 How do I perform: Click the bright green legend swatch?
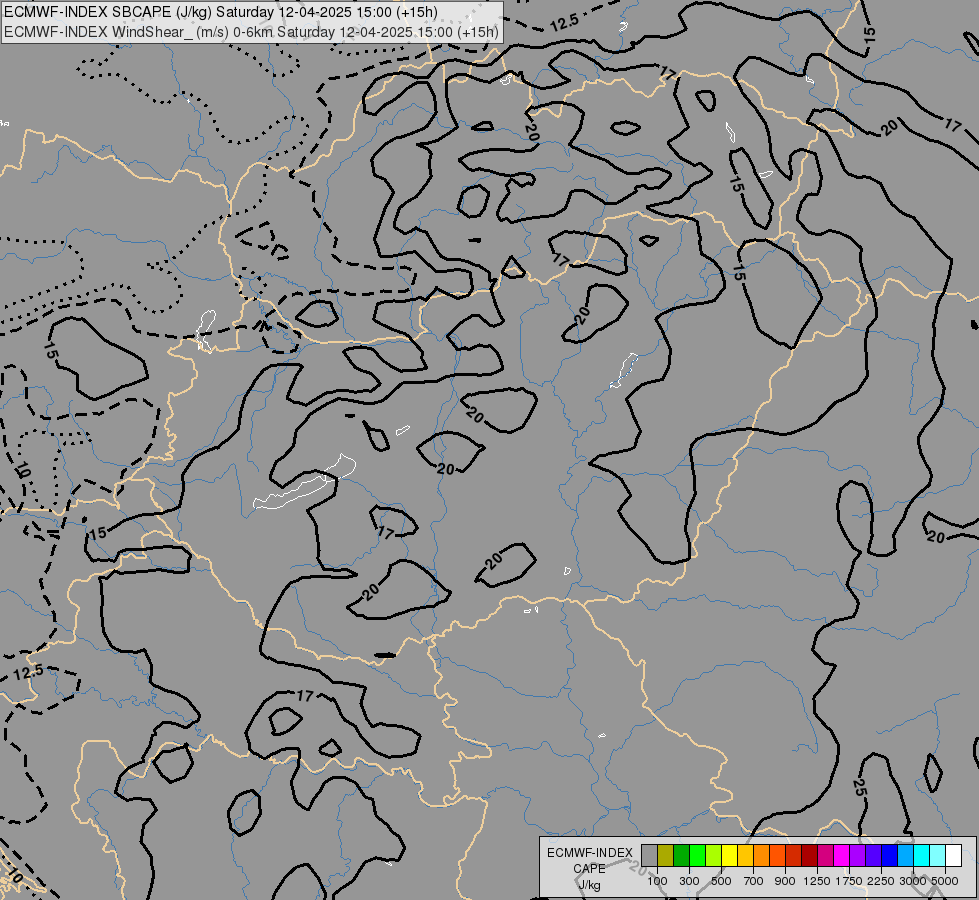(697, 856)
